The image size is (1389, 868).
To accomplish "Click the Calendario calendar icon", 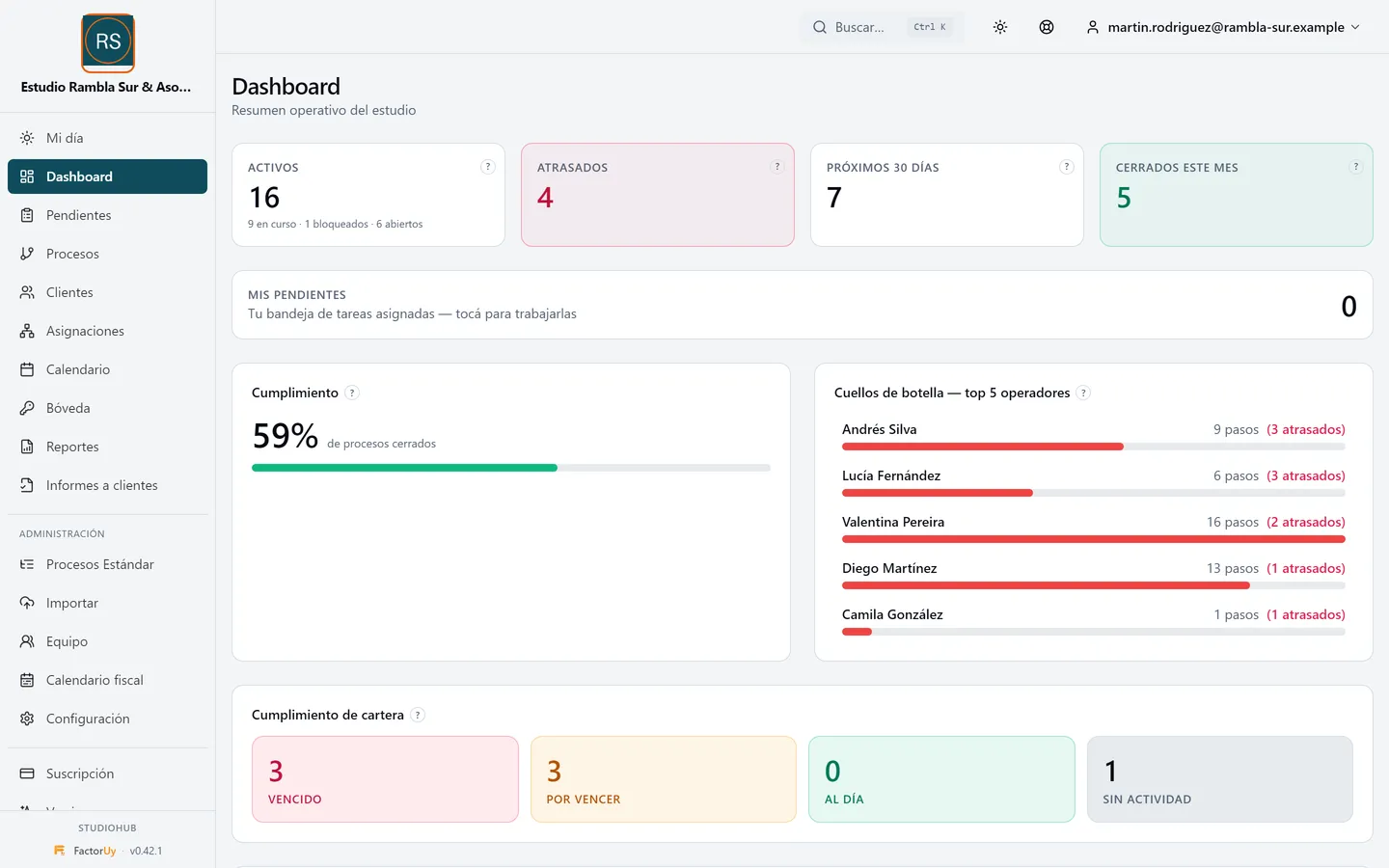I will click(27, 369).
